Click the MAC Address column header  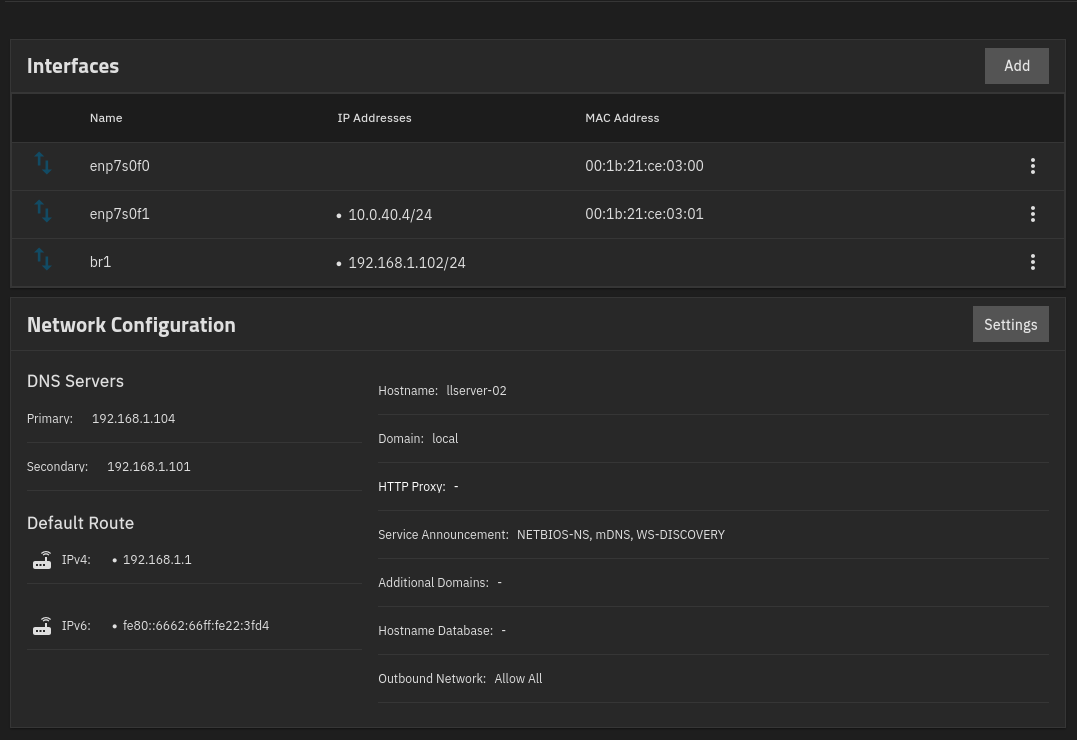coord(622,118)
